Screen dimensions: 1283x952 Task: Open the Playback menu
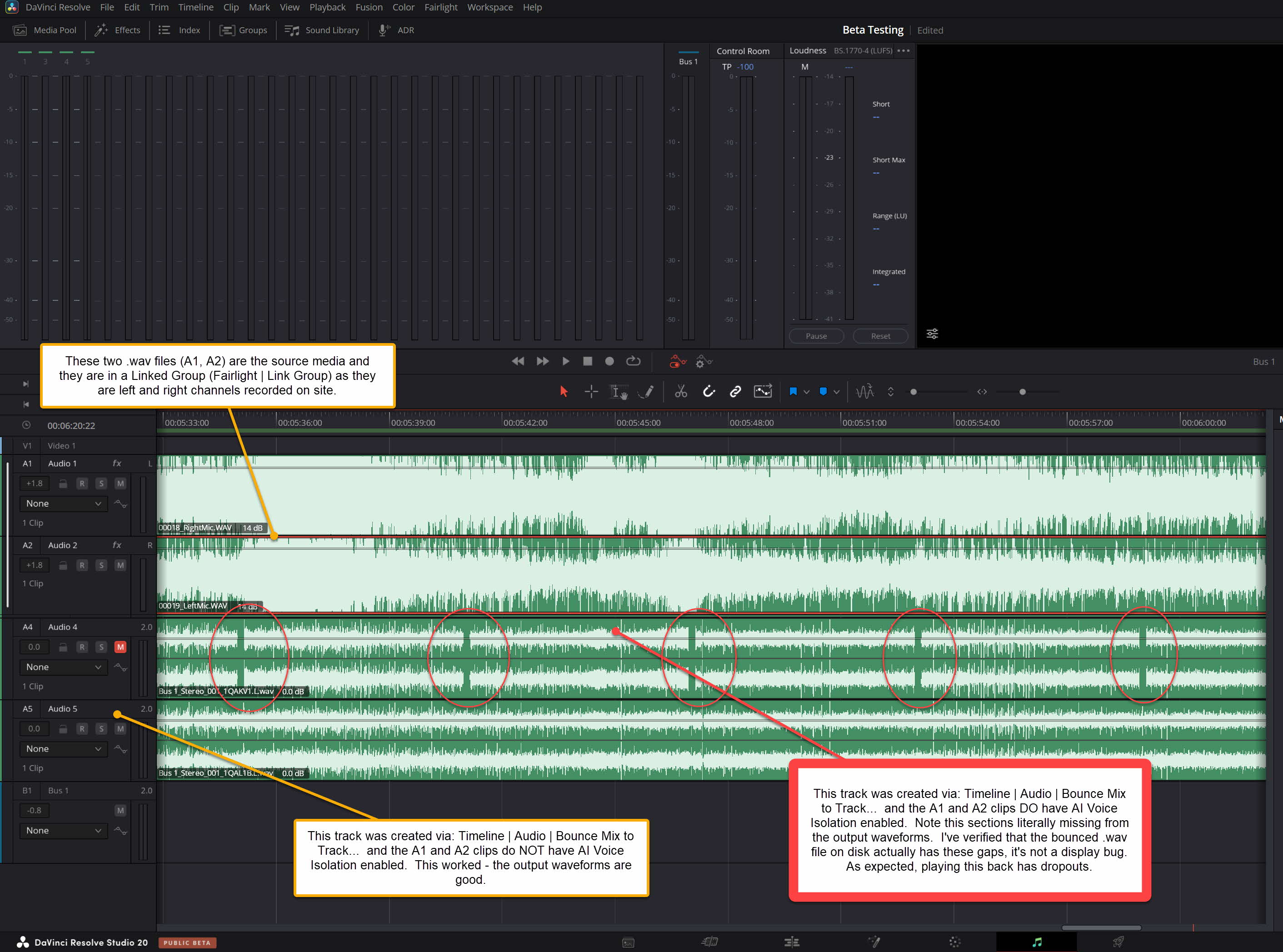pos(327,7)
